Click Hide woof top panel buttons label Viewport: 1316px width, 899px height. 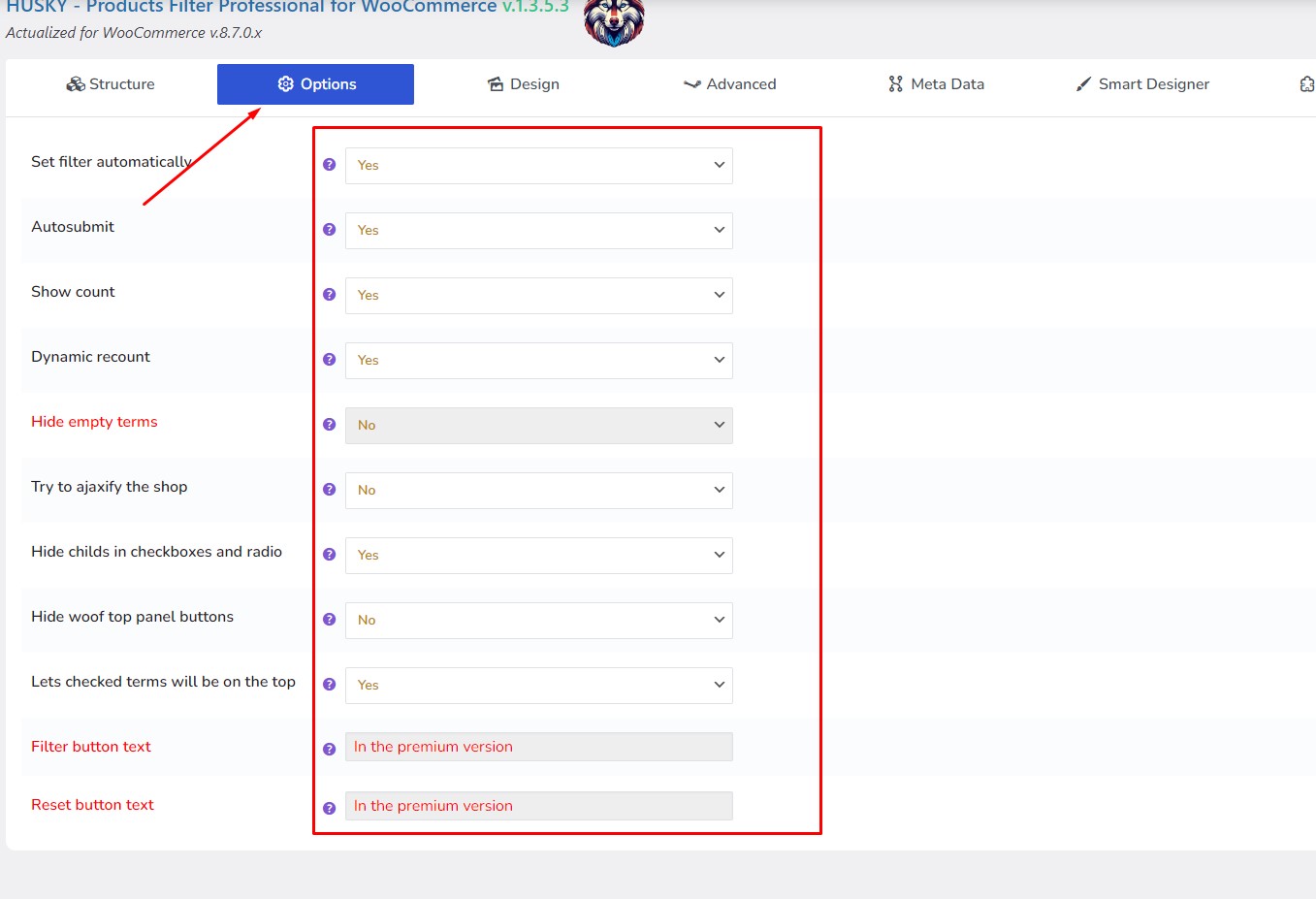[132, 617]
